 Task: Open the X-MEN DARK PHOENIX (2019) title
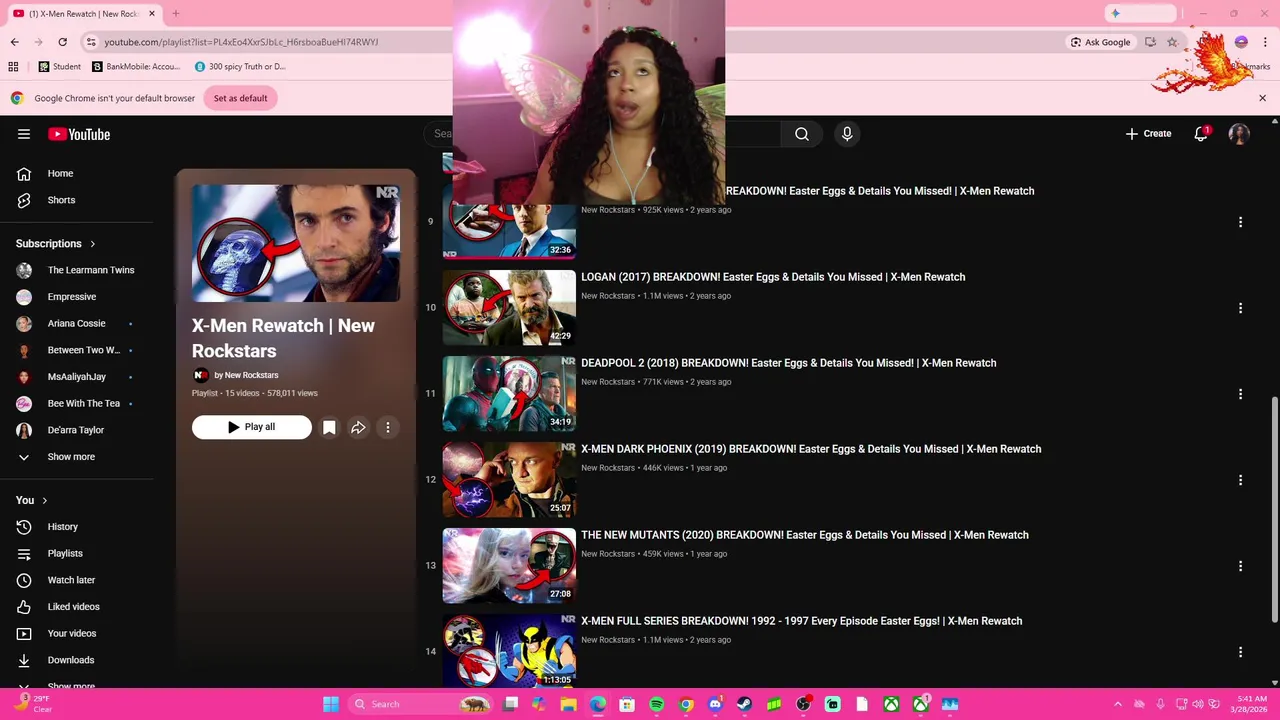(811, 449)
